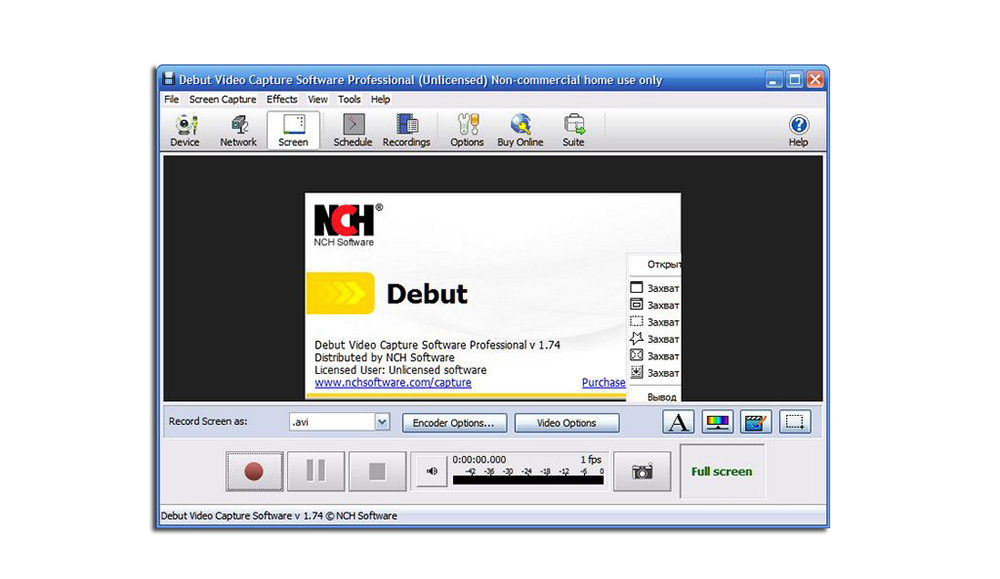Viewport: 1000px width, 579px height.
Task: Open the View menu
Action: tap(318, 99)
